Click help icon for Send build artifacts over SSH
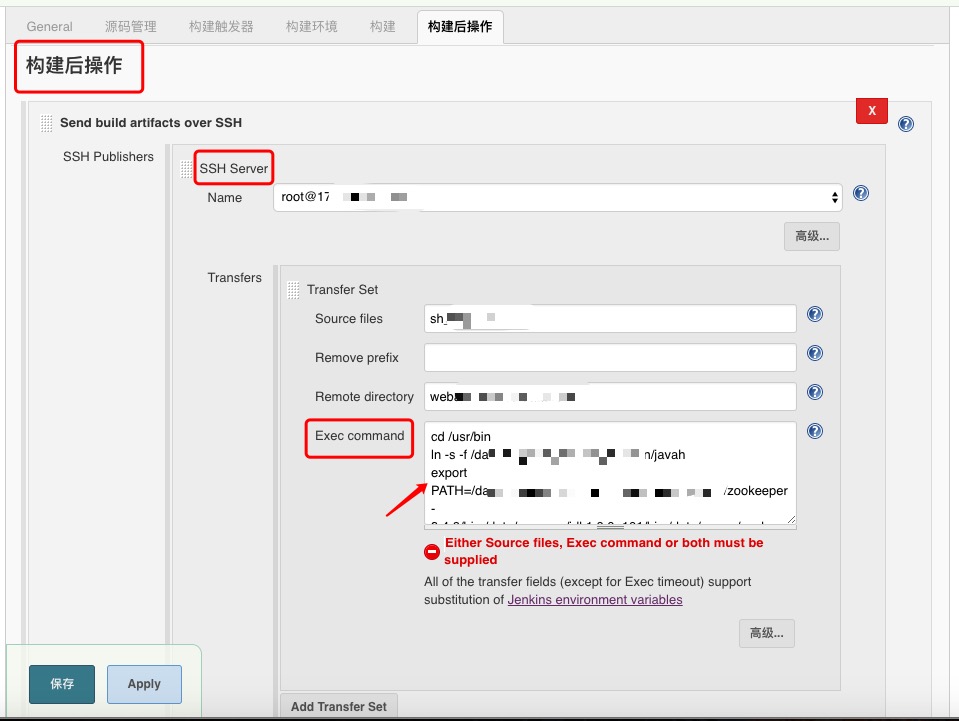This screenshot has width=959, height=721. click(x=905, y=124)
